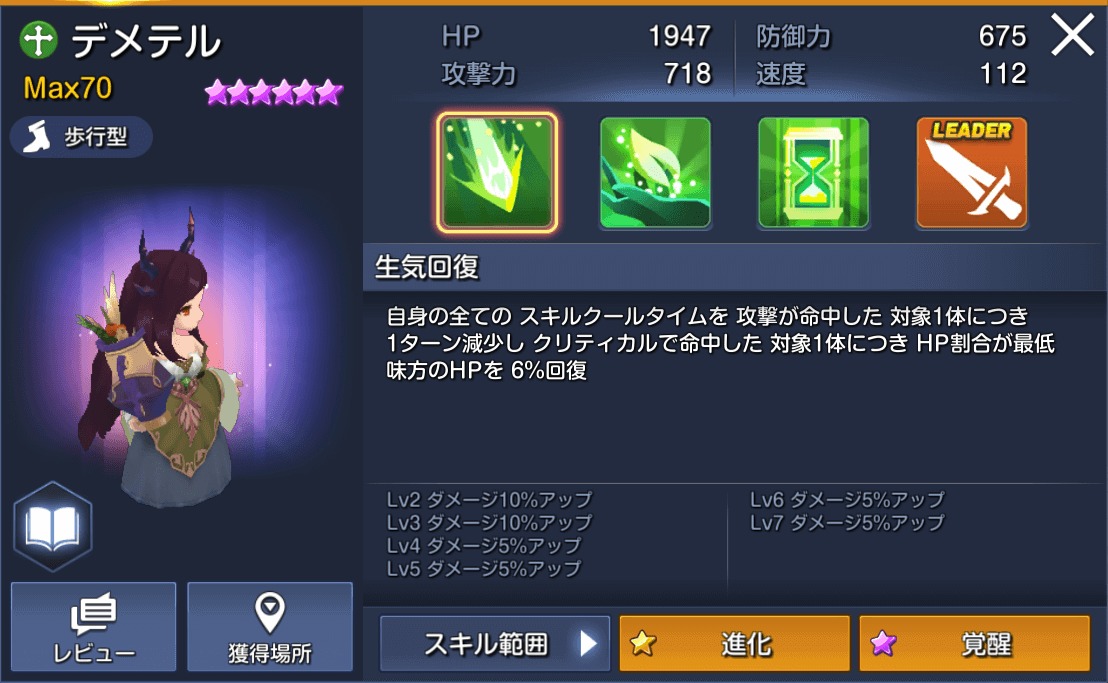The width and height of the screenshot is (1108, 683).
Task: Select the green hourglass skill icon
Action: [813, 173]
